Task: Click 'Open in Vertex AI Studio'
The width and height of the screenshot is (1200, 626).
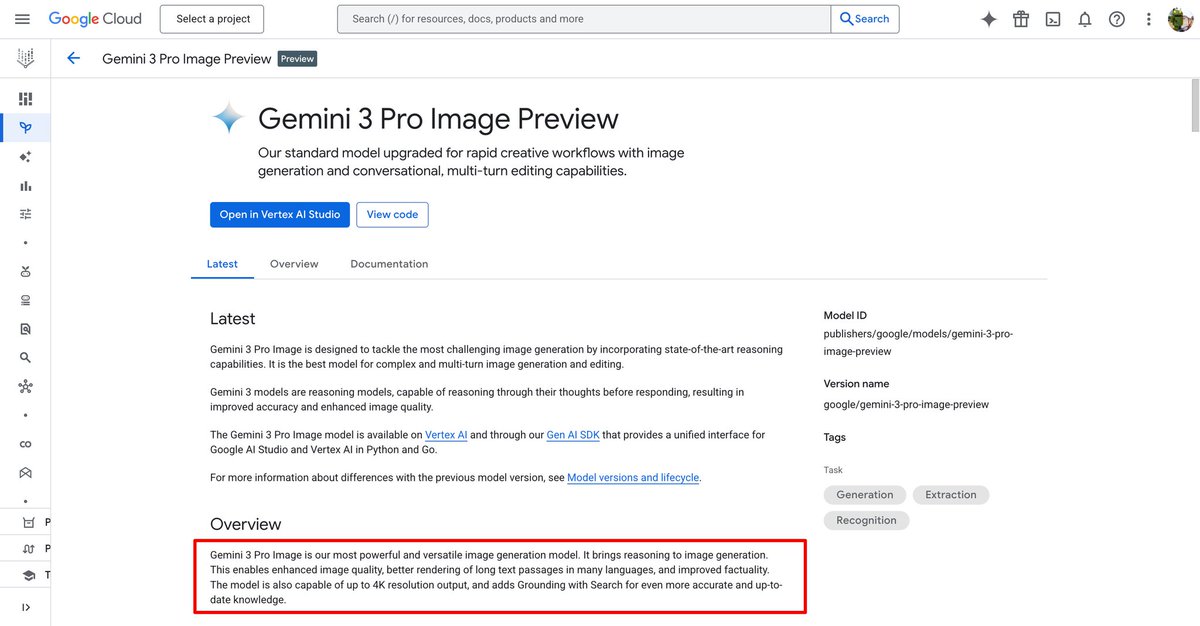Action: 279,214
